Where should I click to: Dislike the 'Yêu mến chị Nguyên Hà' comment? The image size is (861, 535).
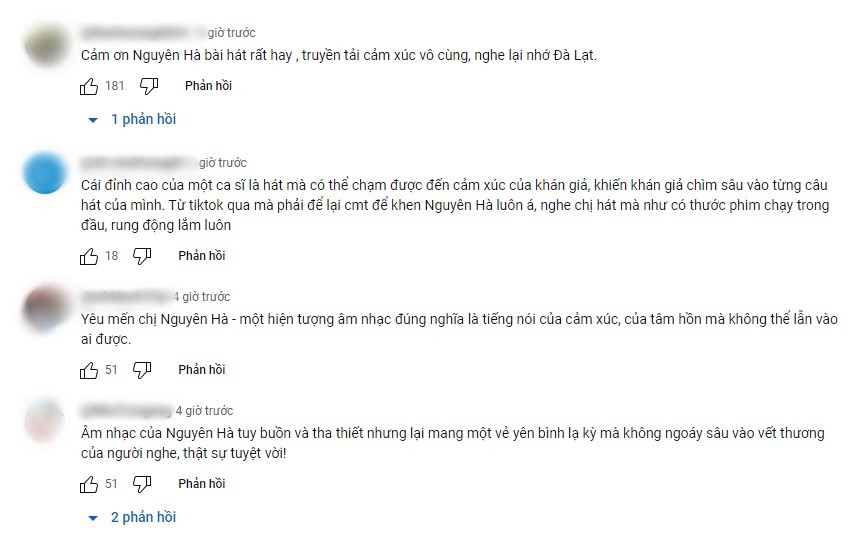pos(142,370)
